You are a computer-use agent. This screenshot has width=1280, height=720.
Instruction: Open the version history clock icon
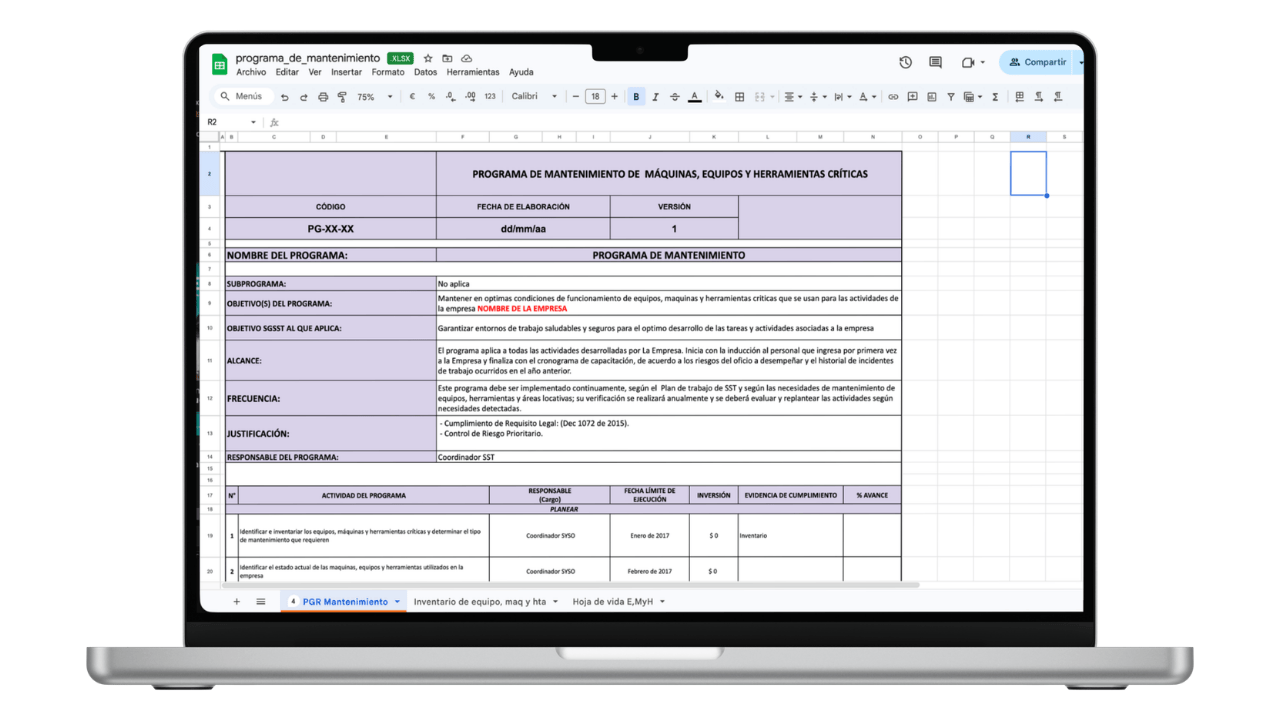click(905, 62)
